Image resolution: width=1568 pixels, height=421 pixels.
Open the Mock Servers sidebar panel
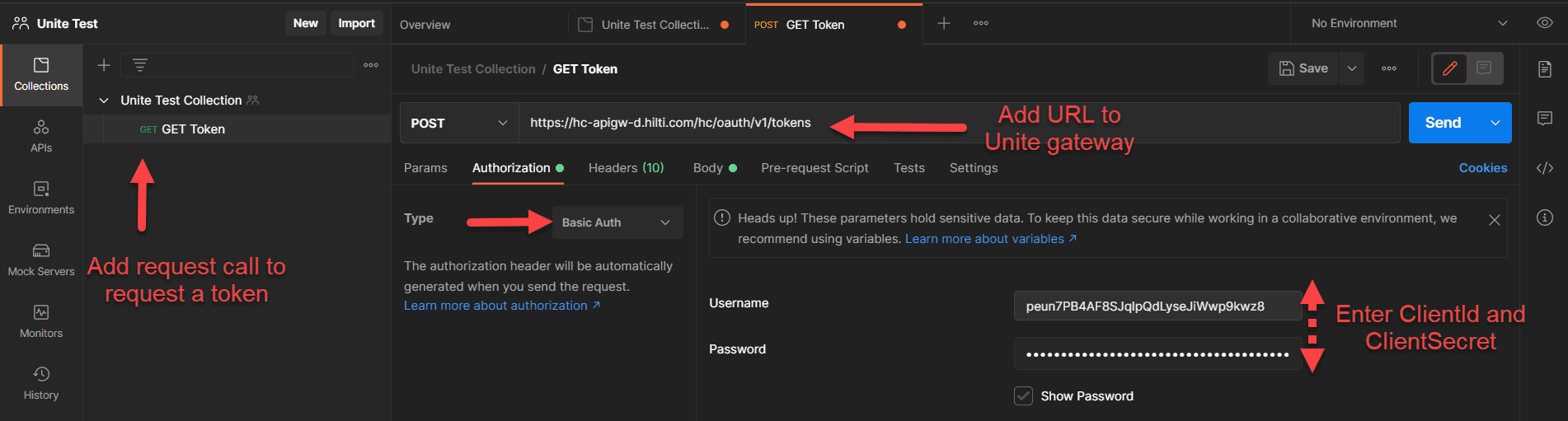pos(41,260)
